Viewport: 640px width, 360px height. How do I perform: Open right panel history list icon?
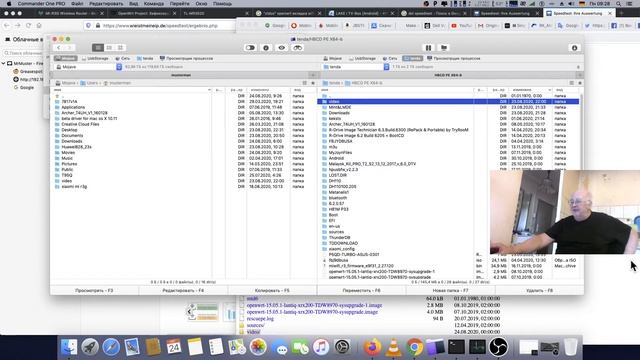571,83
